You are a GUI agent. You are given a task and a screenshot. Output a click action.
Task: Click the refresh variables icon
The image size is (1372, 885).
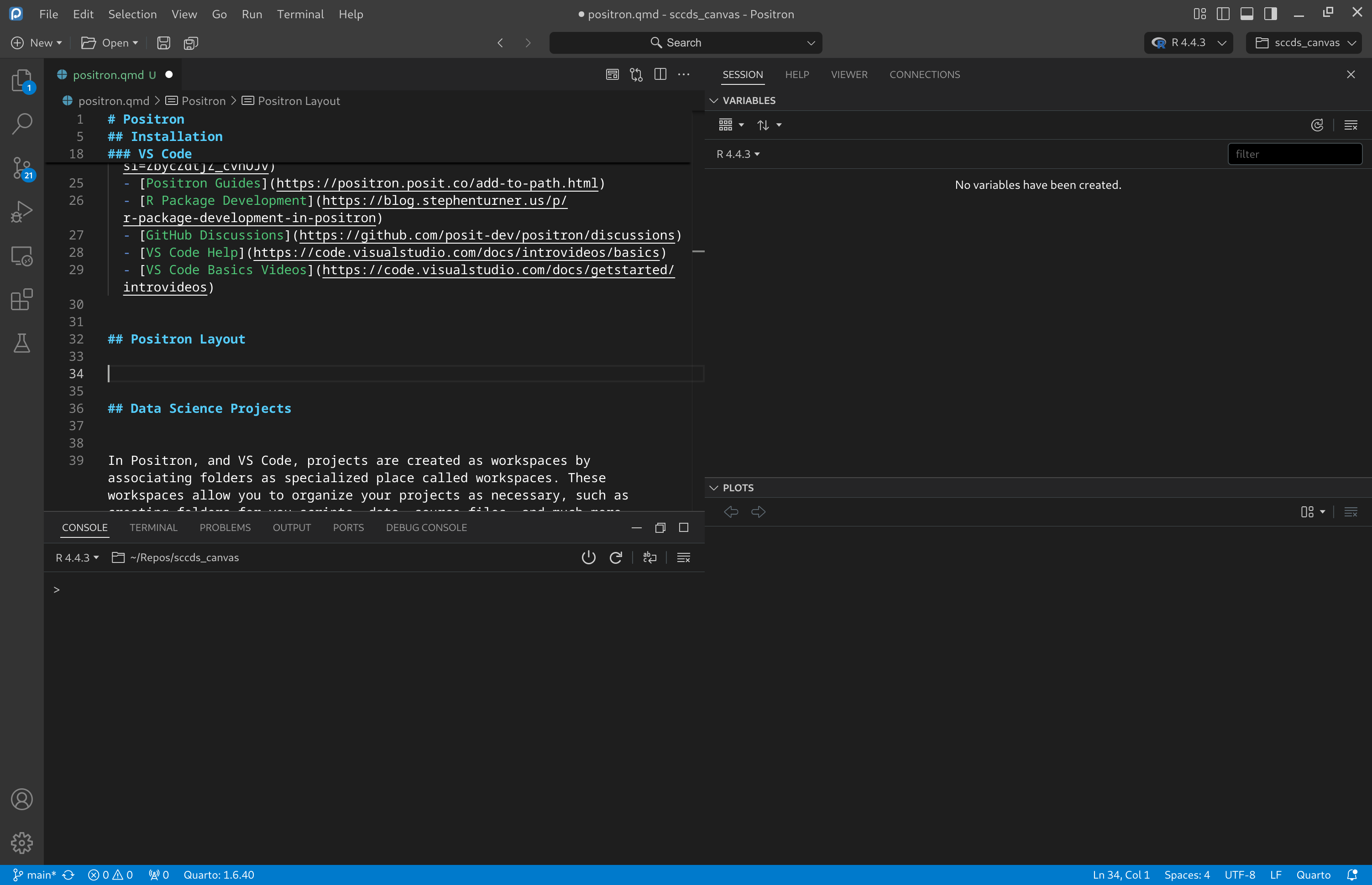click(1317, 125)
